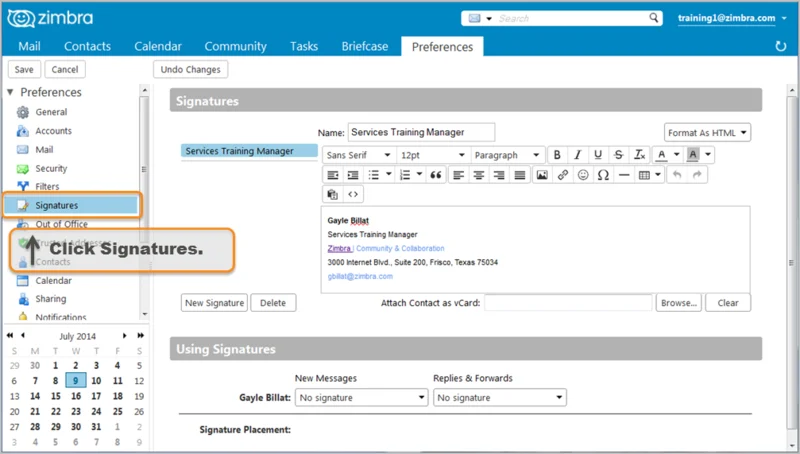
Task: Click the Attach Contact as vCard field
Action: point(568,302)
